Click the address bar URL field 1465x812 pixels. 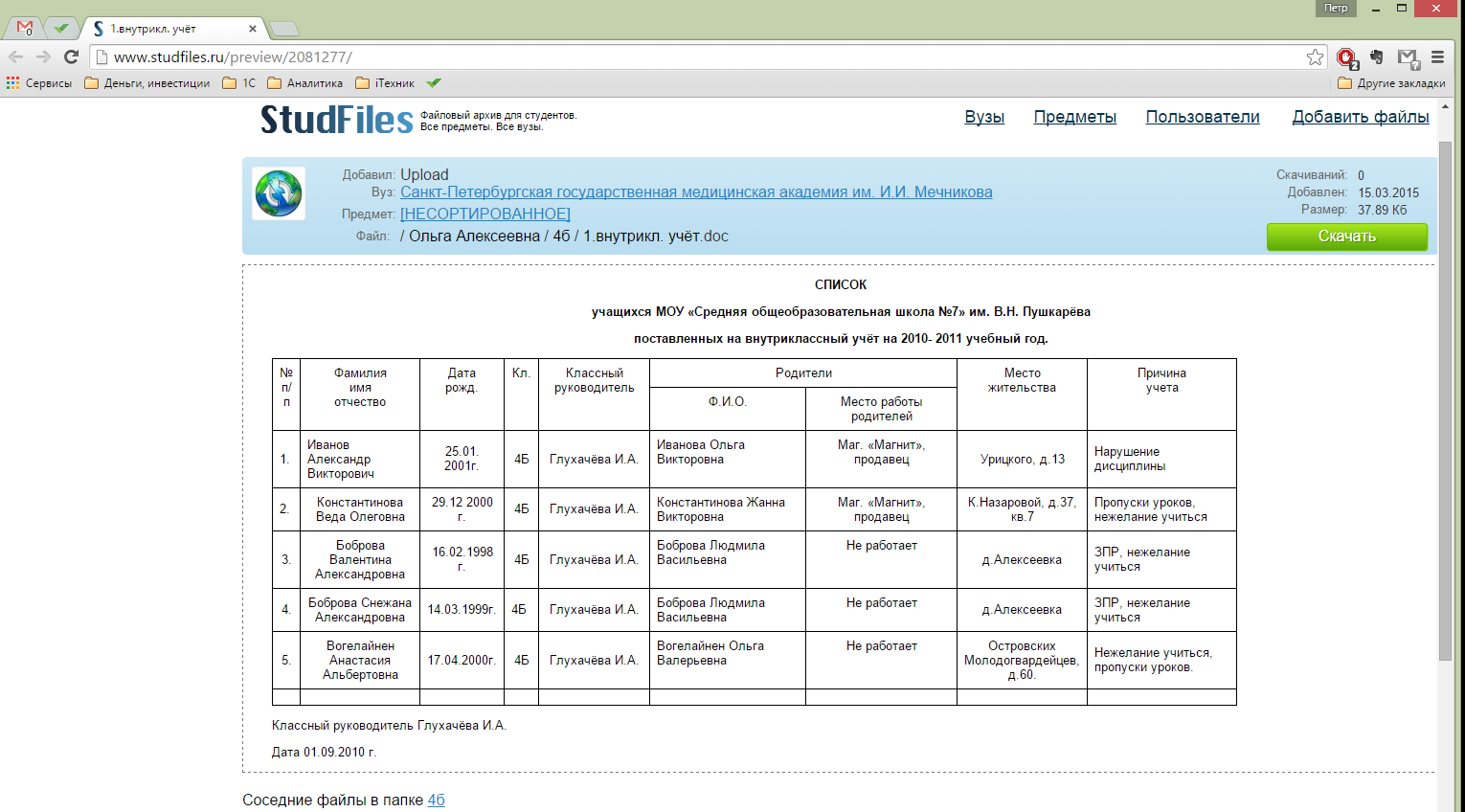(670, 57)
